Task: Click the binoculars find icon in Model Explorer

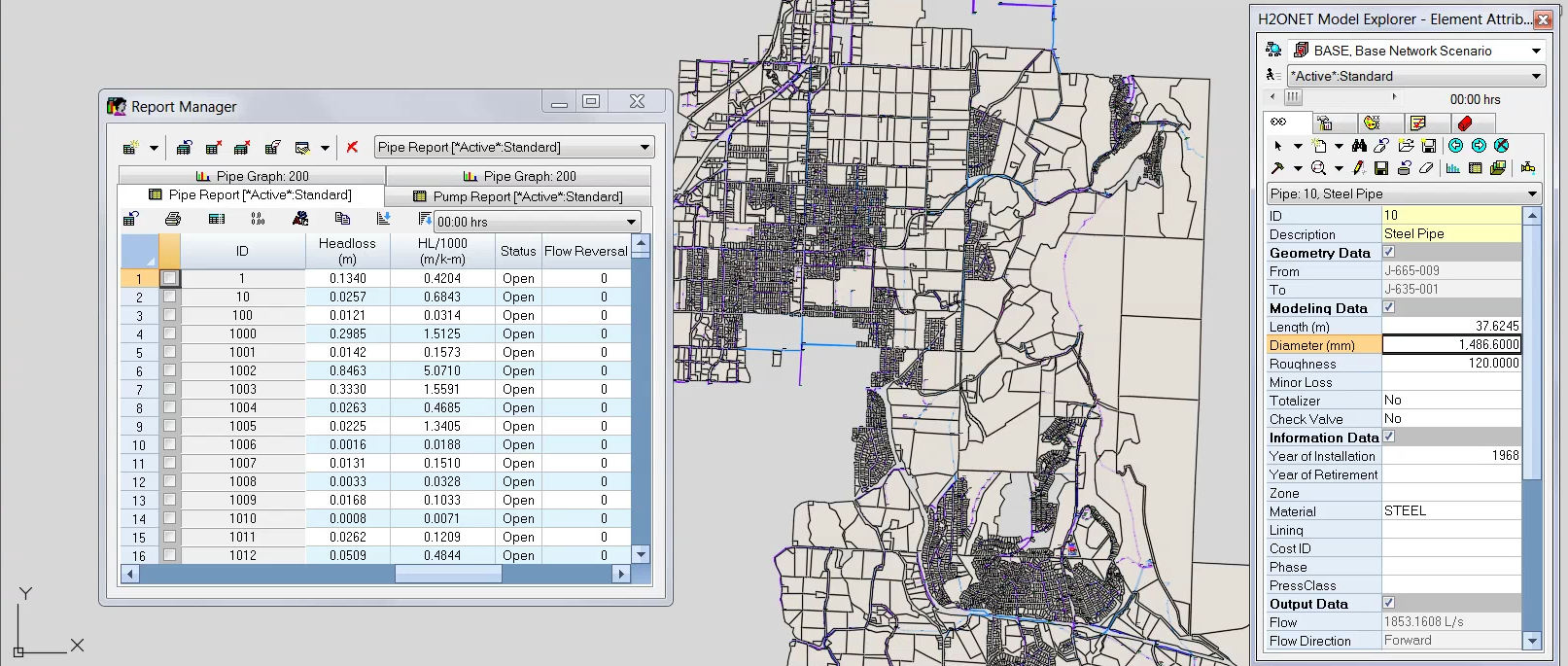Action: [x=1359, y=146]
